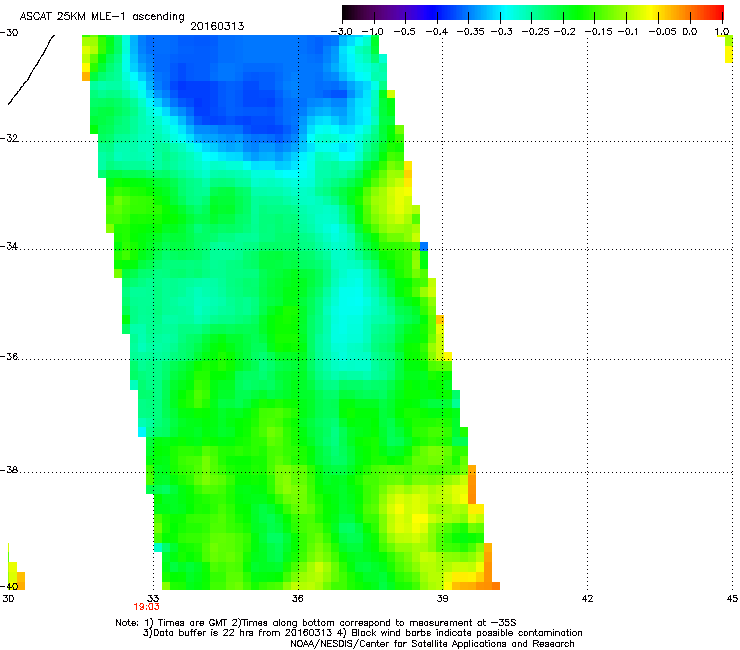Click the NOAA/NESDIS credit line
740x650 pixels.
[x=432, y=644]
